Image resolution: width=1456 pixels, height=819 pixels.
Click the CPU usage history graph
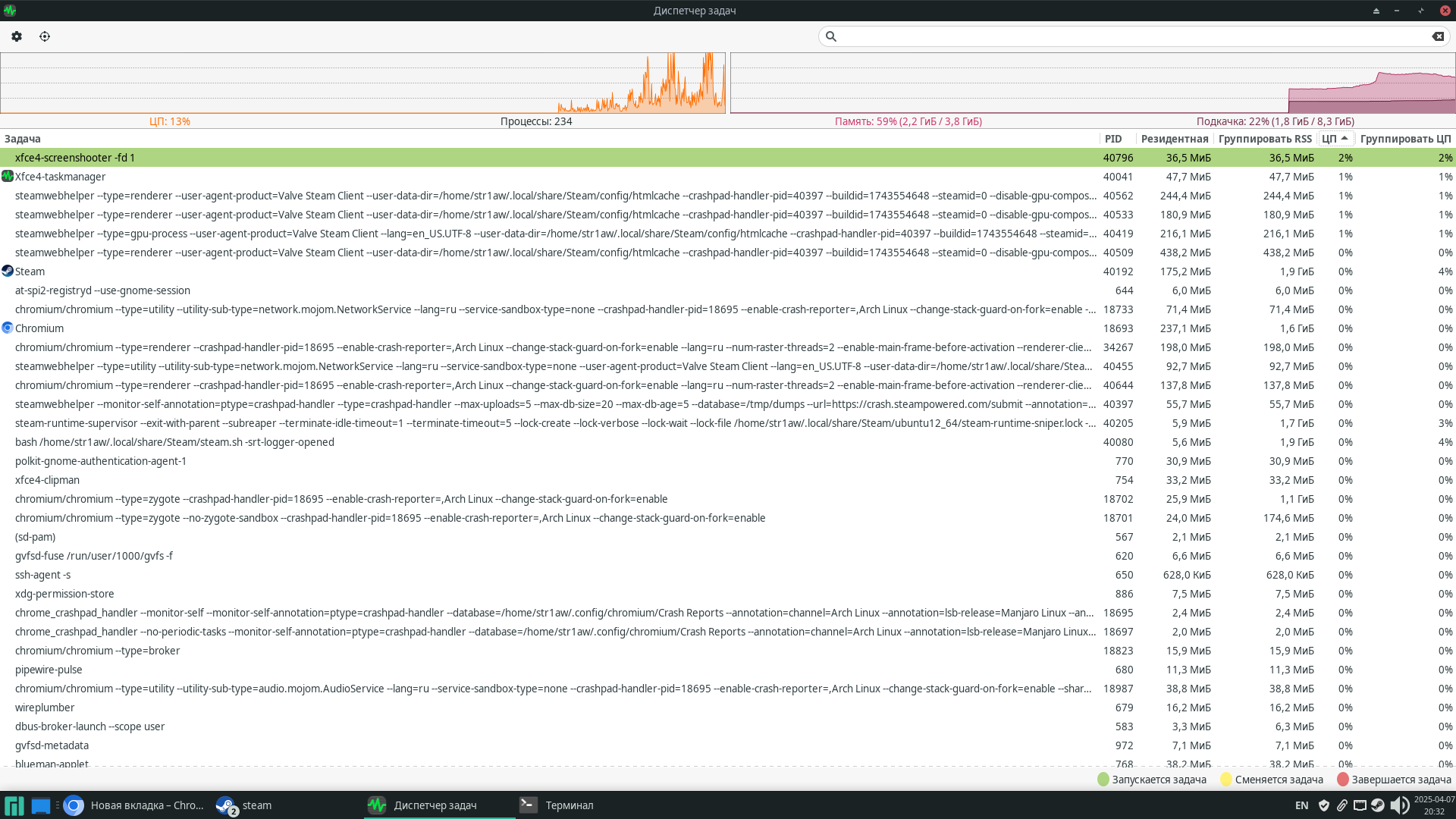[362, 83]
